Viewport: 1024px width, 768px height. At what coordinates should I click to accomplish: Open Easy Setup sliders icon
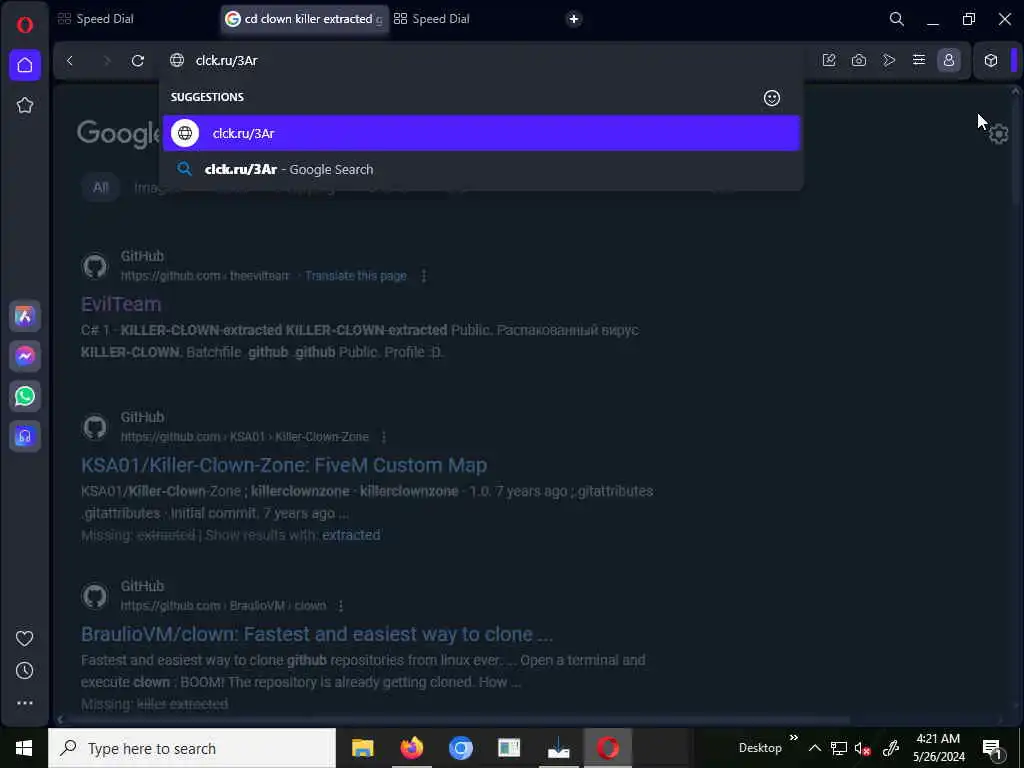pyautogui.click(x=919, y=60)
